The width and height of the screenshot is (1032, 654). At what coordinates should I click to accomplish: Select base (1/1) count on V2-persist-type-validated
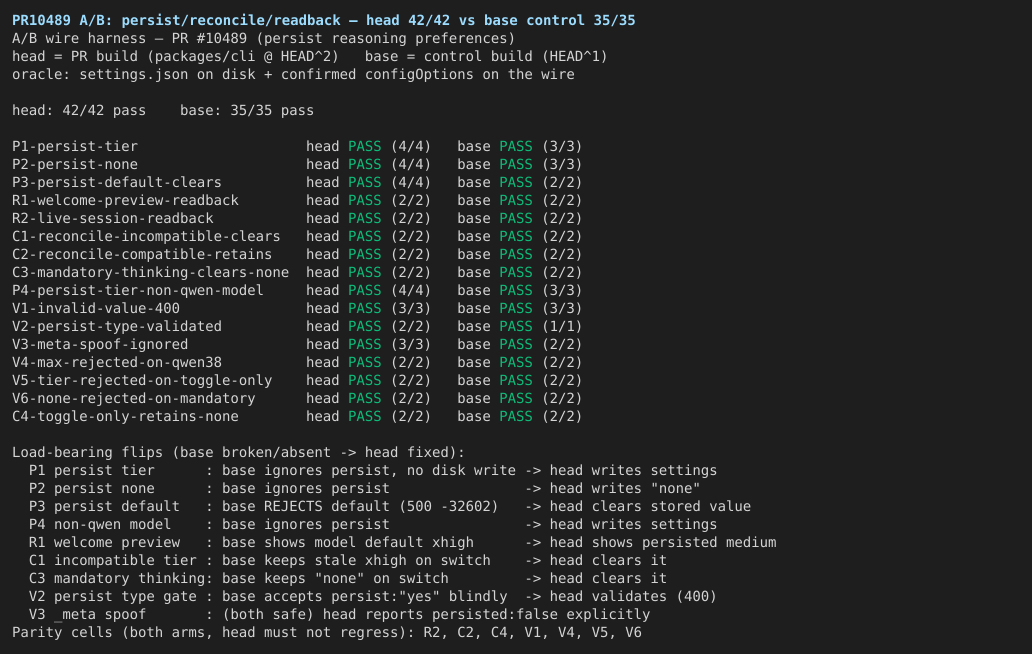(x=561, y=326)
